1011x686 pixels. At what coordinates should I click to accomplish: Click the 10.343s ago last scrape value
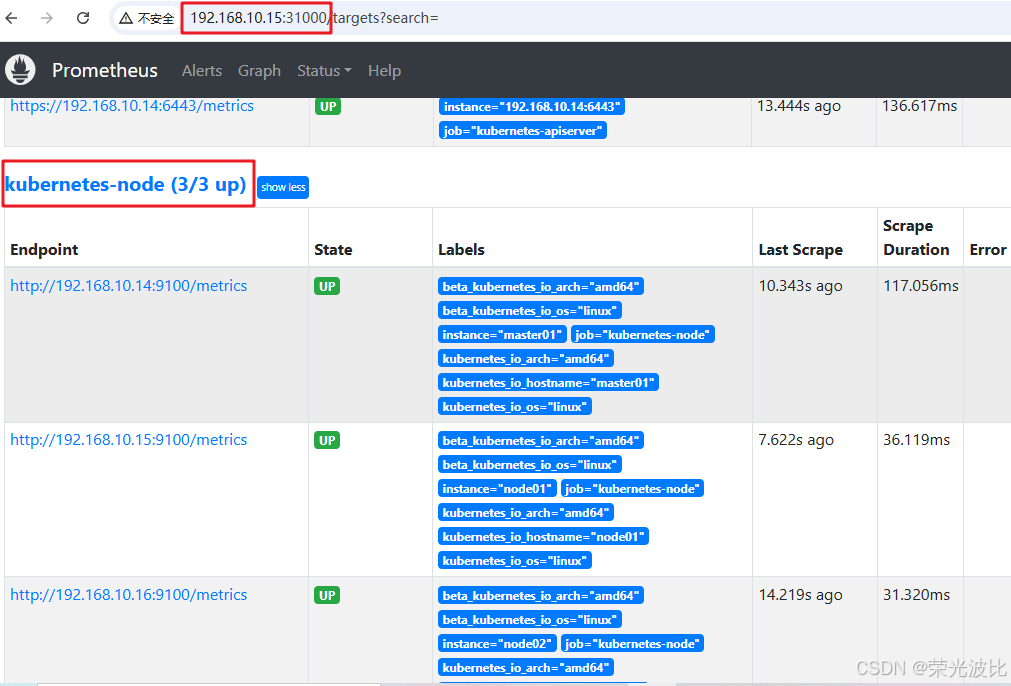(800, 286)
